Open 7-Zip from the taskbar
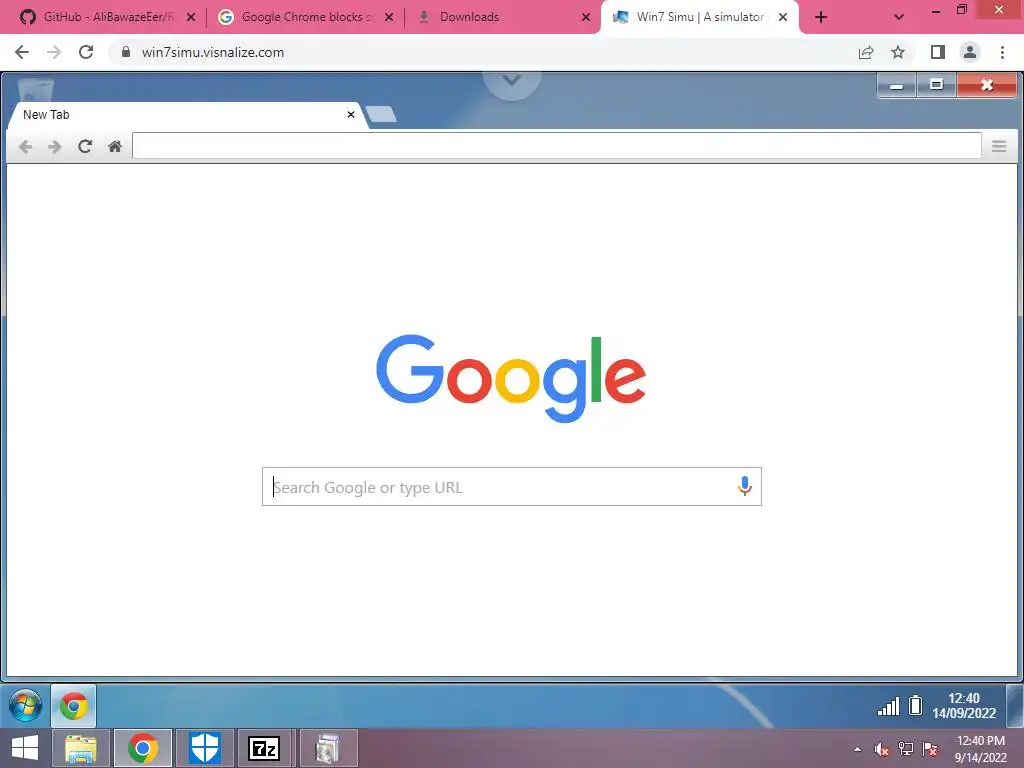This screenshot has height=768, width=1024. 264,748
